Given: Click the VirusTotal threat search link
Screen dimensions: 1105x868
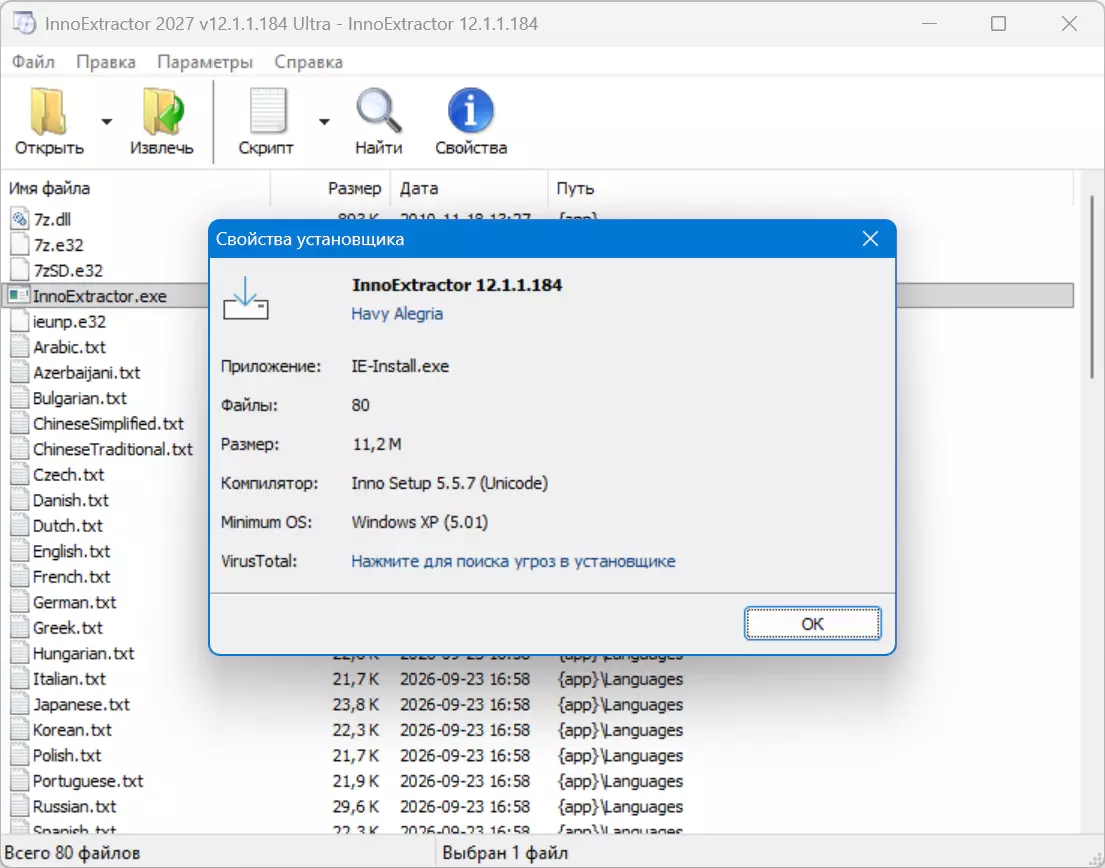Looking at the screenshot, I should coord(513,562).
